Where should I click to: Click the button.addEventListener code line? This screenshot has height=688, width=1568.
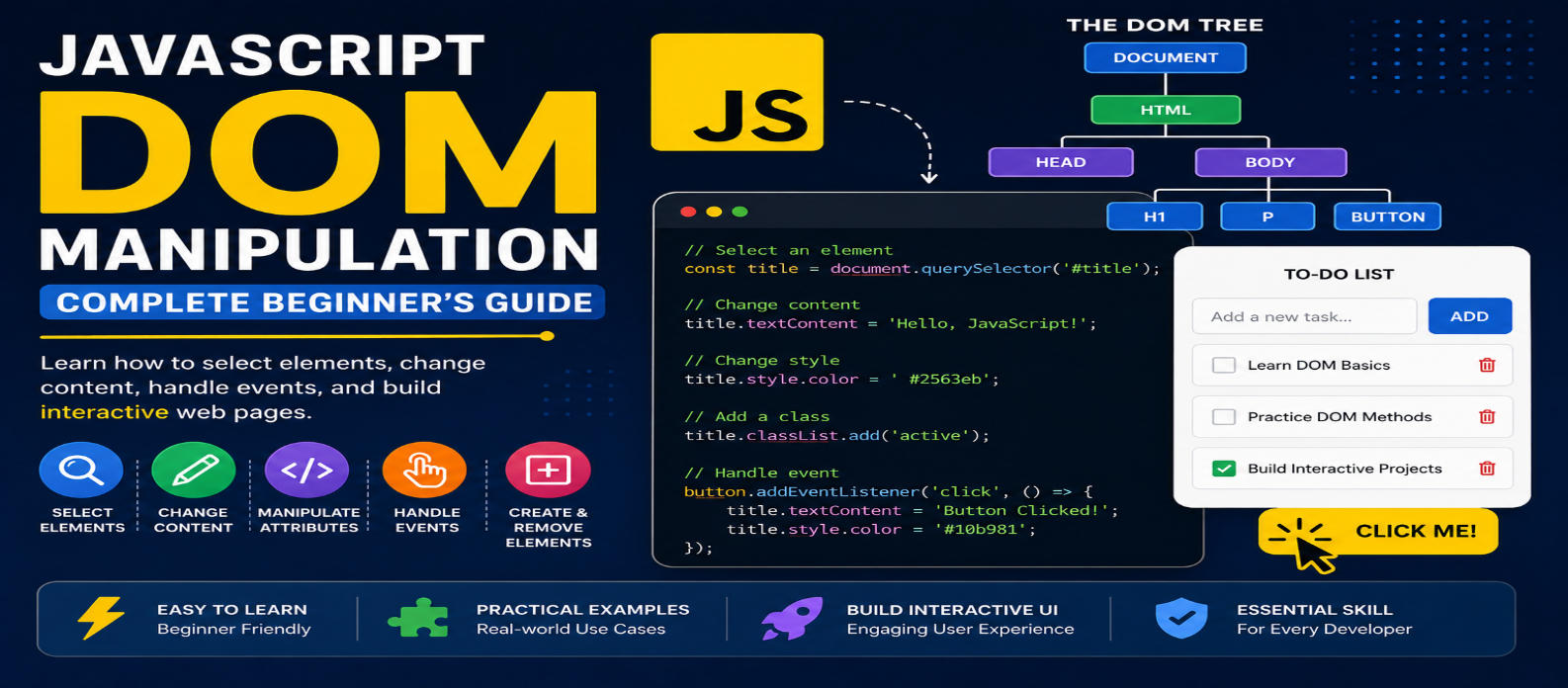(x=888, y=491)
